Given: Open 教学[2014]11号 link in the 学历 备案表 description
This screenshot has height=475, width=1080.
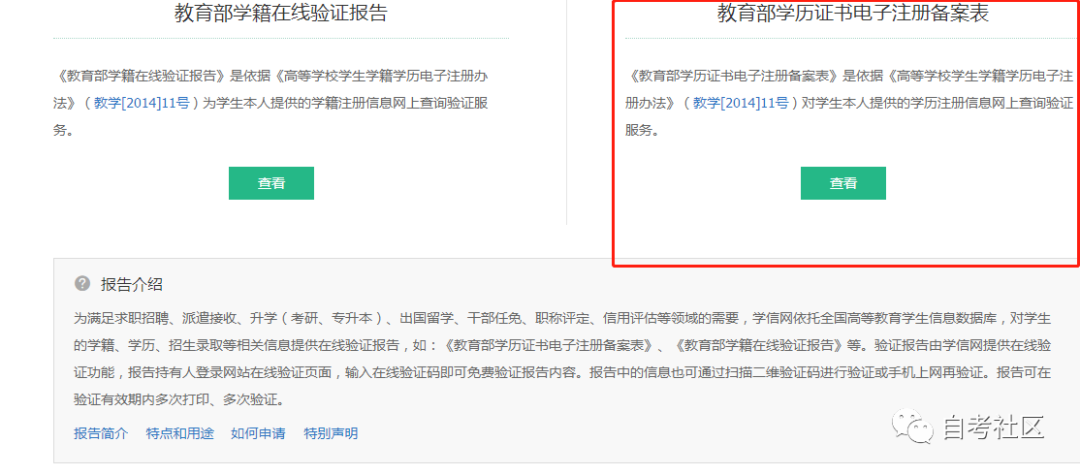Looking at the screenshot, I should click(741, 102).
